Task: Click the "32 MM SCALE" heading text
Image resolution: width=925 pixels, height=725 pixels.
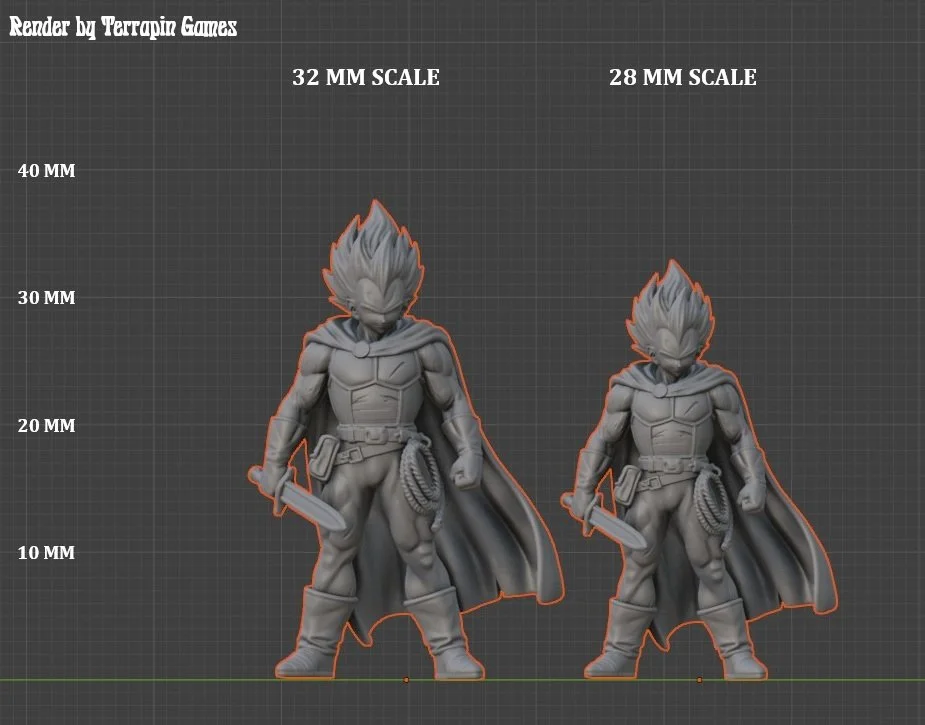Action: click(x=366, y=77)
